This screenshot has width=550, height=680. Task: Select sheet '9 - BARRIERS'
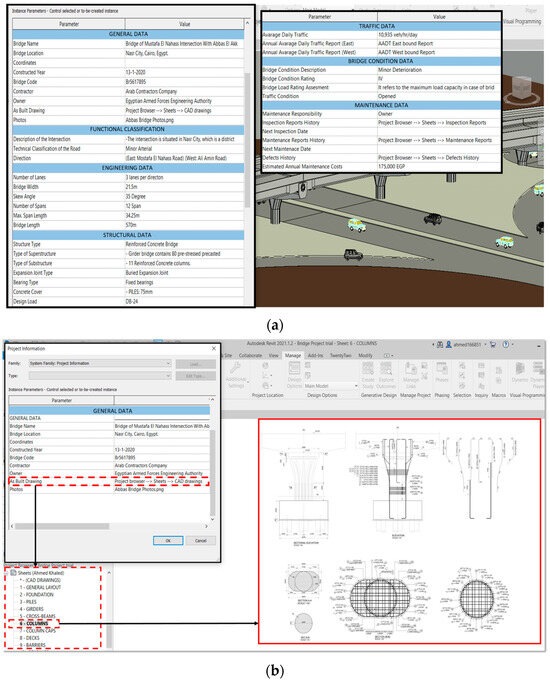(x=33, y=645)
